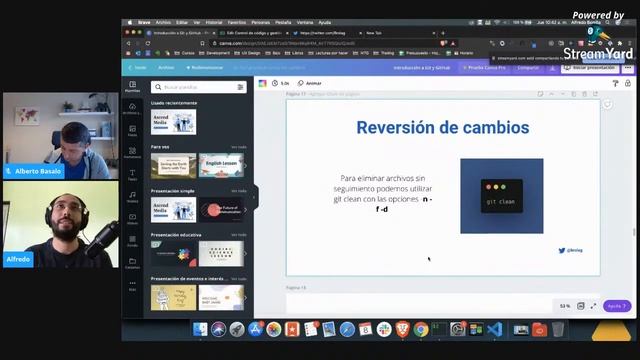This screenshot has height=360, width=640.
Task: Open Google Chrome from the dock
Action: [x=421, y=329]
